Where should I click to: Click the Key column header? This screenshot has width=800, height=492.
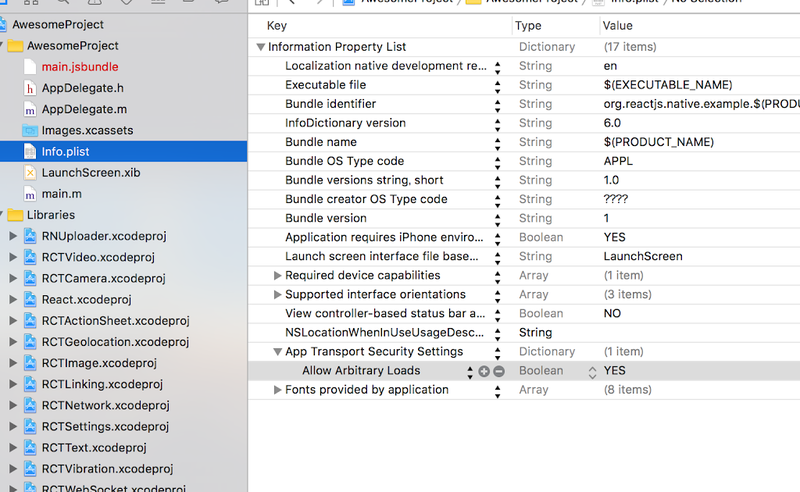click(277, 26)
